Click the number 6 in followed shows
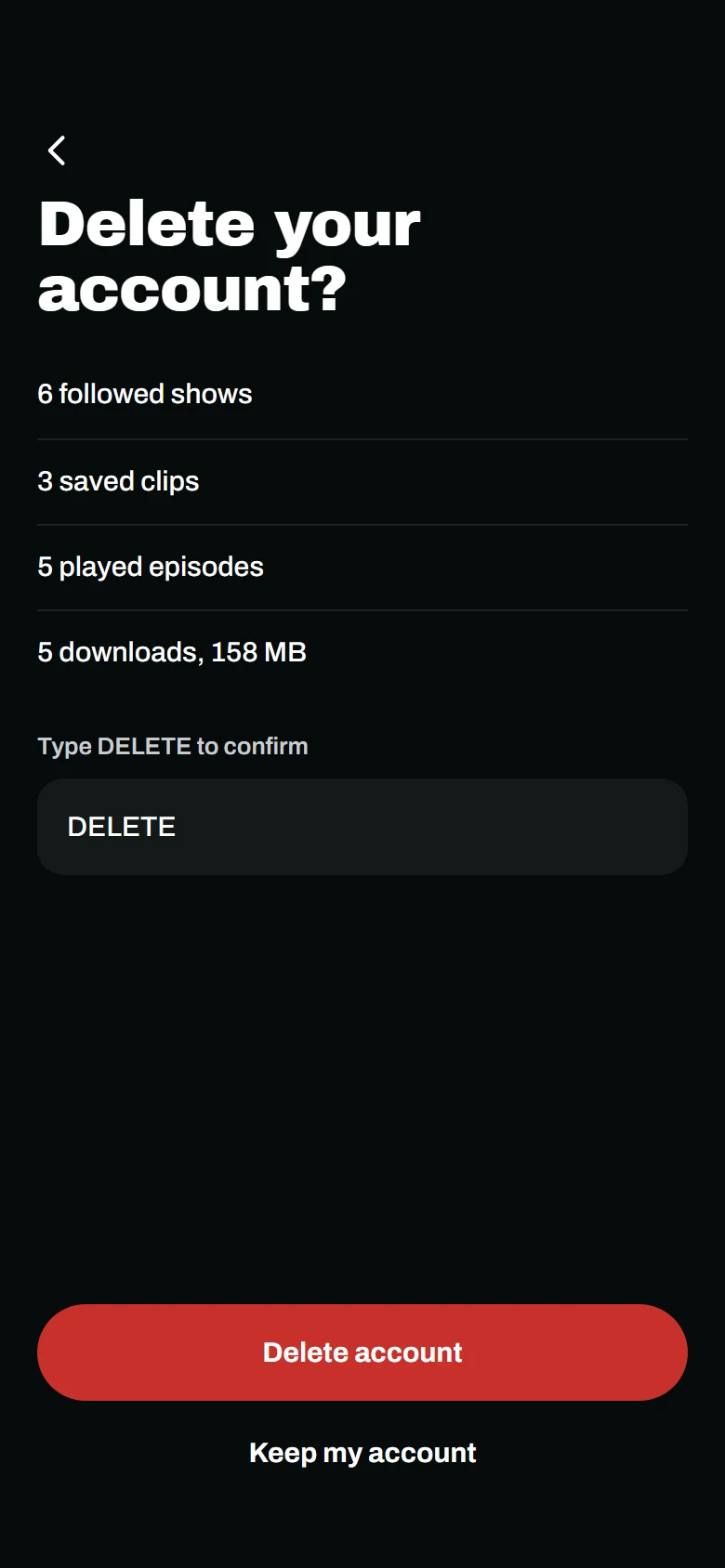The height and width of the screenshot is (1568, 725). pyautogui.click(x=45, y=394)
